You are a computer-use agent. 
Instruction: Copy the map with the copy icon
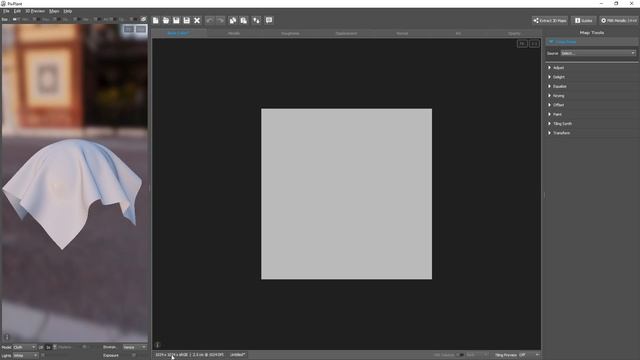pyautogui.click(x=233, y=20)
